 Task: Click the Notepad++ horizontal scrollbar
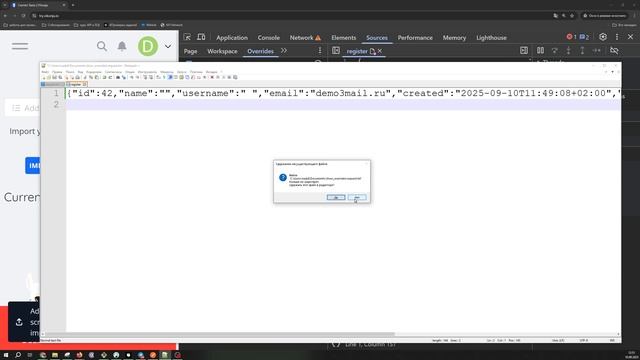218,334
